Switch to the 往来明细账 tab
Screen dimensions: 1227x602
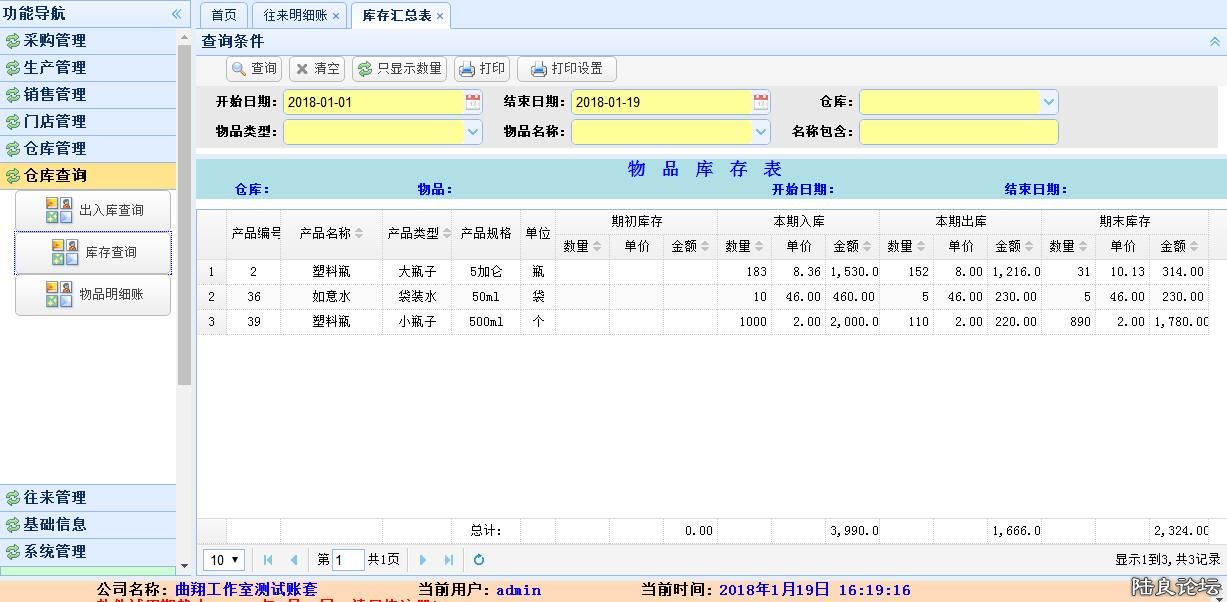point(295,16)
